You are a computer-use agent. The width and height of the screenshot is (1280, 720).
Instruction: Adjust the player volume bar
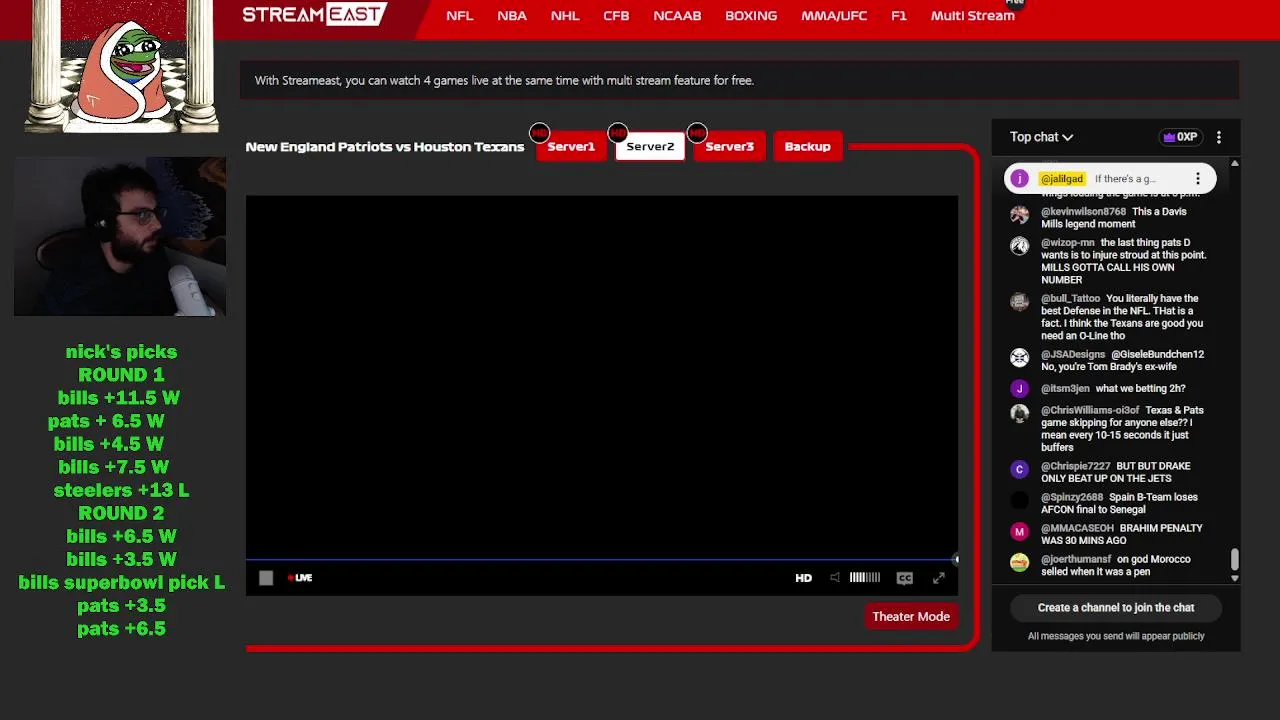pos(865,578)
